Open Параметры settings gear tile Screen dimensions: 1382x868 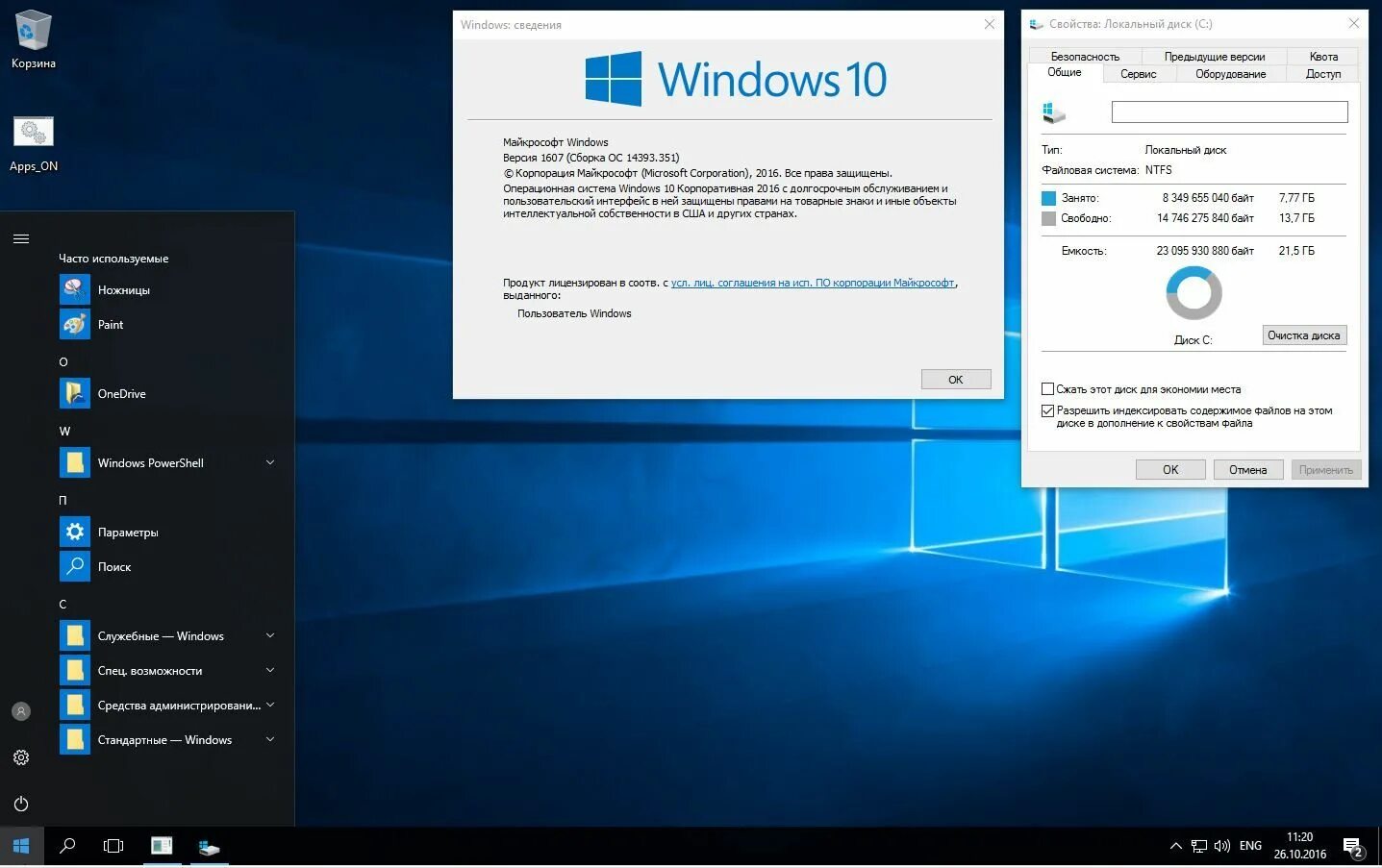(75, 532)
